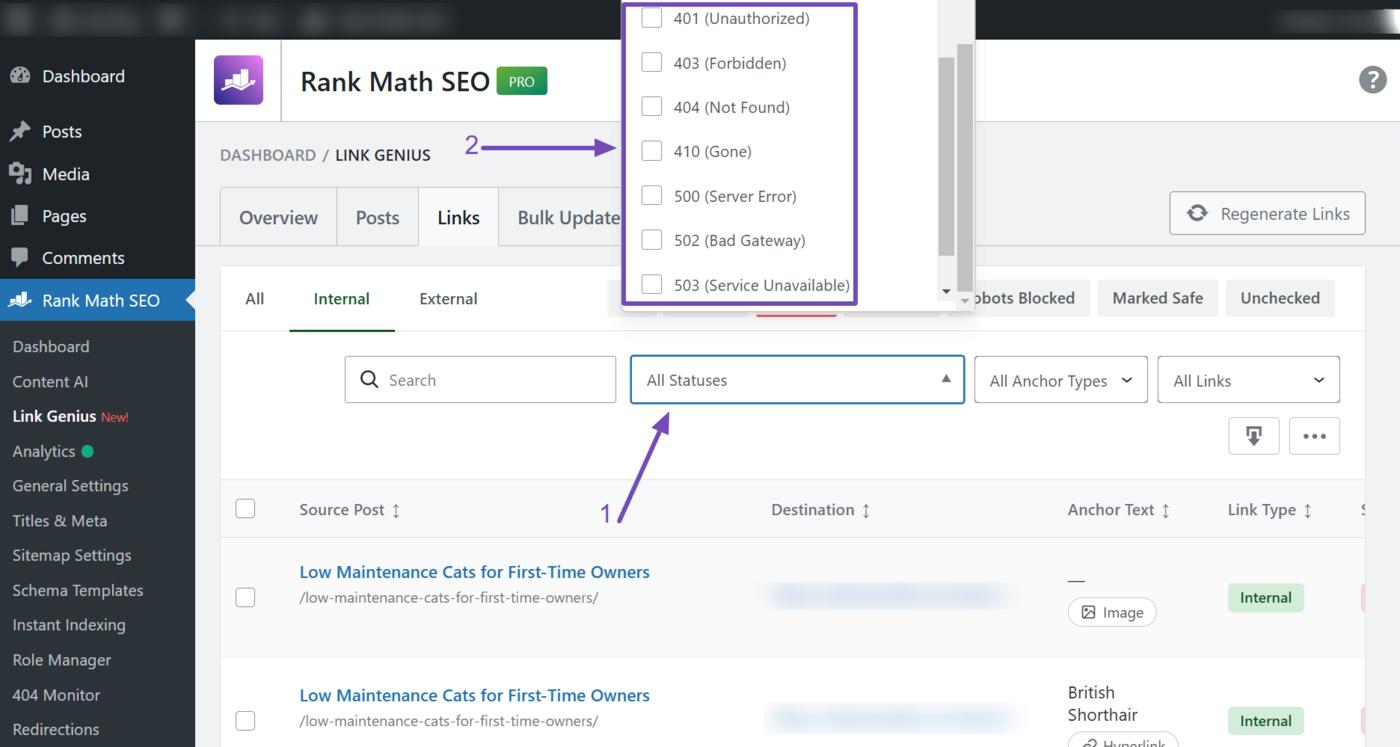Open the Bulk Update tab
This screenshot has height=747, width=1400.
point(568,217)
